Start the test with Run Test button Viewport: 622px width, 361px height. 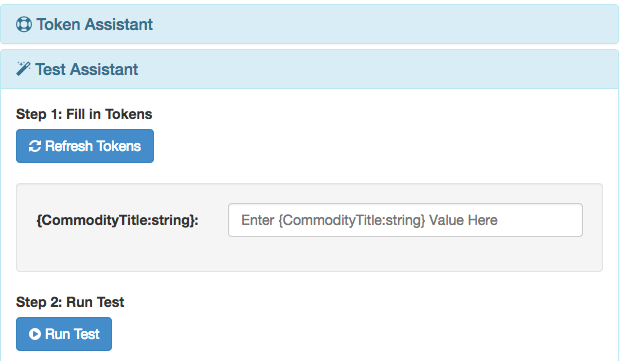(64, 334)
